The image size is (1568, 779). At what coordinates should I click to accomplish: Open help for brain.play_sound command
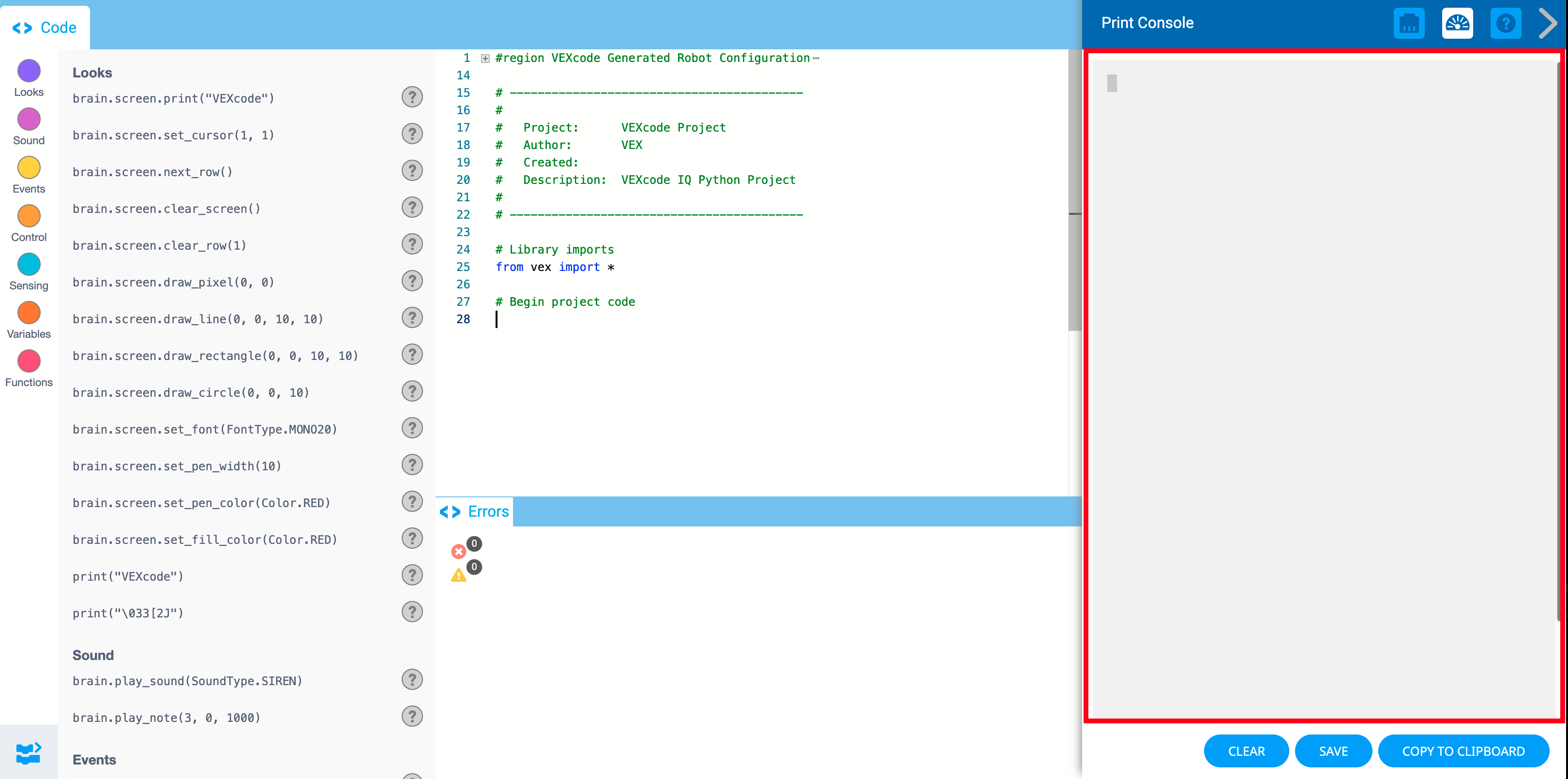click(412, 679)
